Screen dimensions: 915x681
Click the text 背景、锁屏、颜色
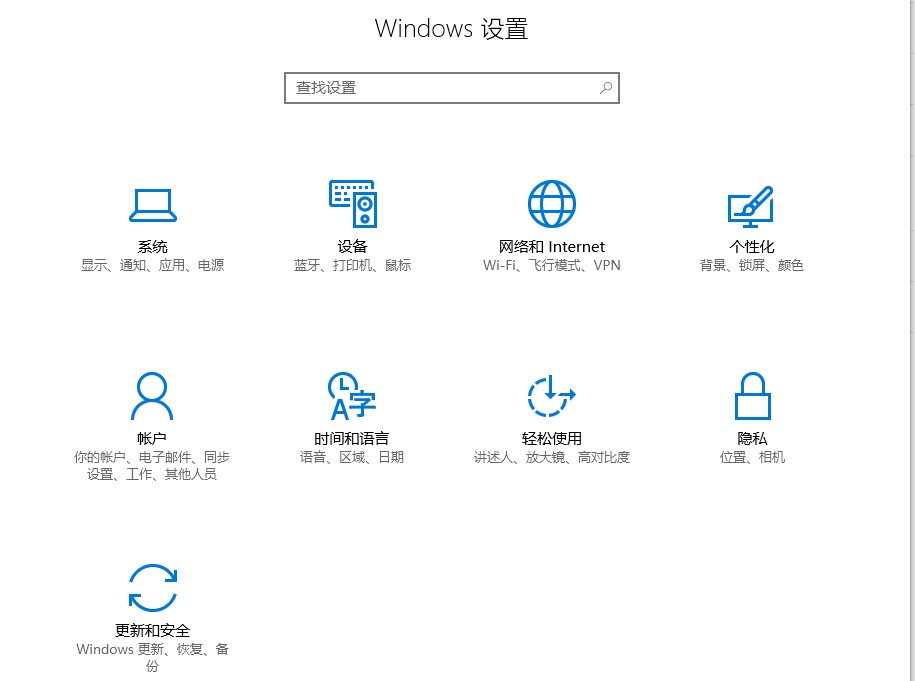(x=752, y=266)
